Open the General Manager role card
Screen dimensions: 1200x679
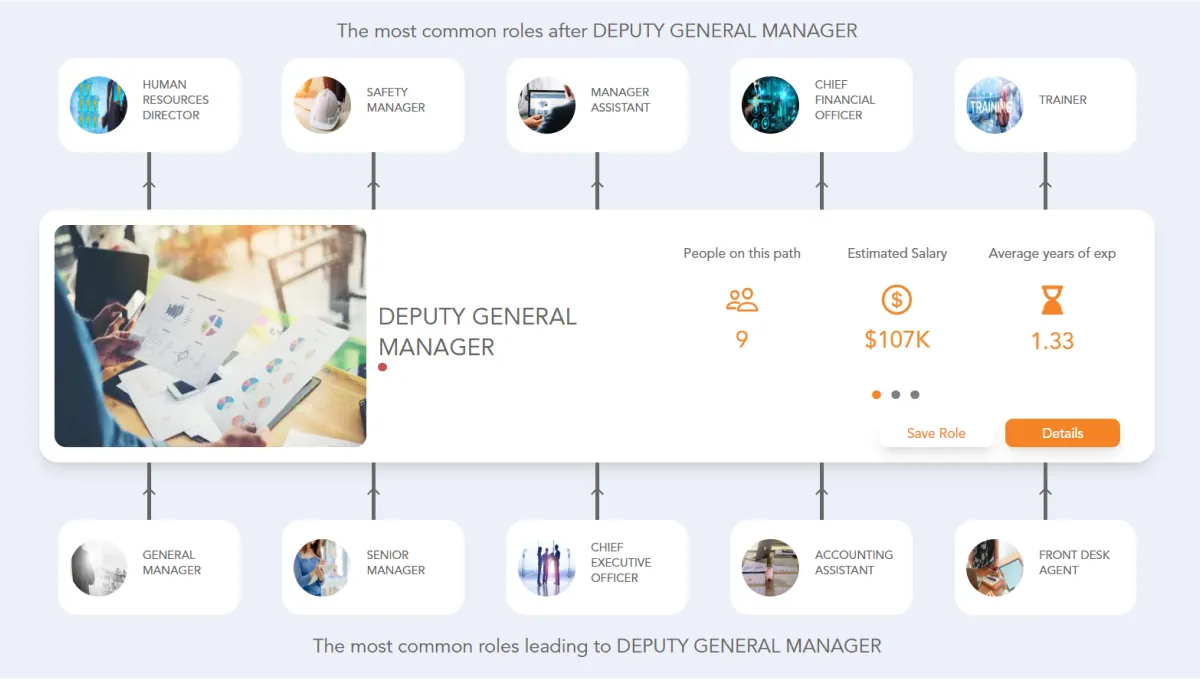[x=149, y=567]
